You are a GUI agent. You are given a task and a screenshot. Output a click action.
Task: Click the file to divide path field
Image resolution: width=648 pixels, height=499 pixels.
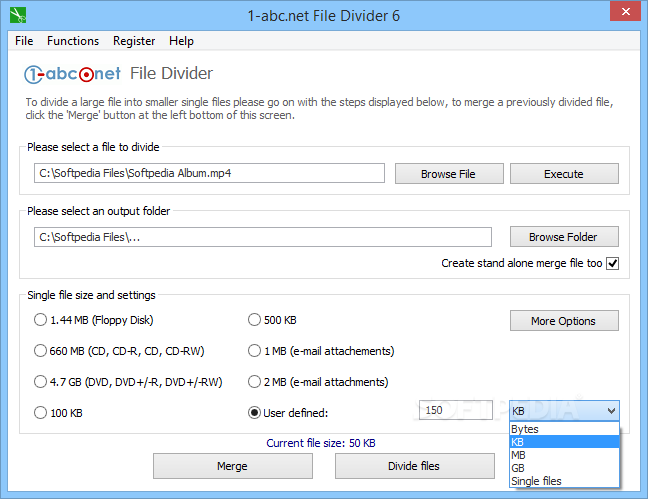pos(209,173)
